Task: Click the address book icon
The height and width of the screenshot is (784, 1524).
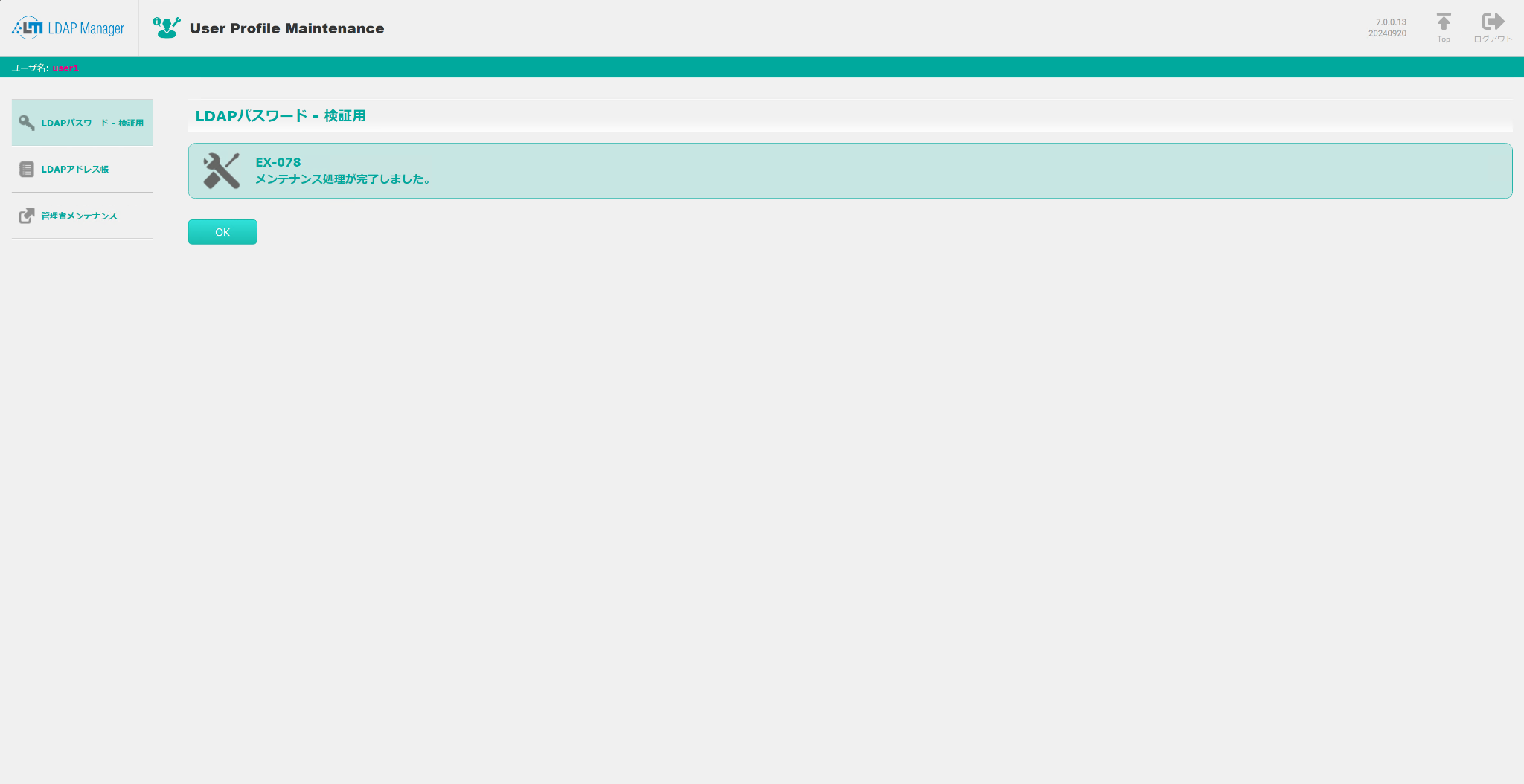Action: (27, 170)
